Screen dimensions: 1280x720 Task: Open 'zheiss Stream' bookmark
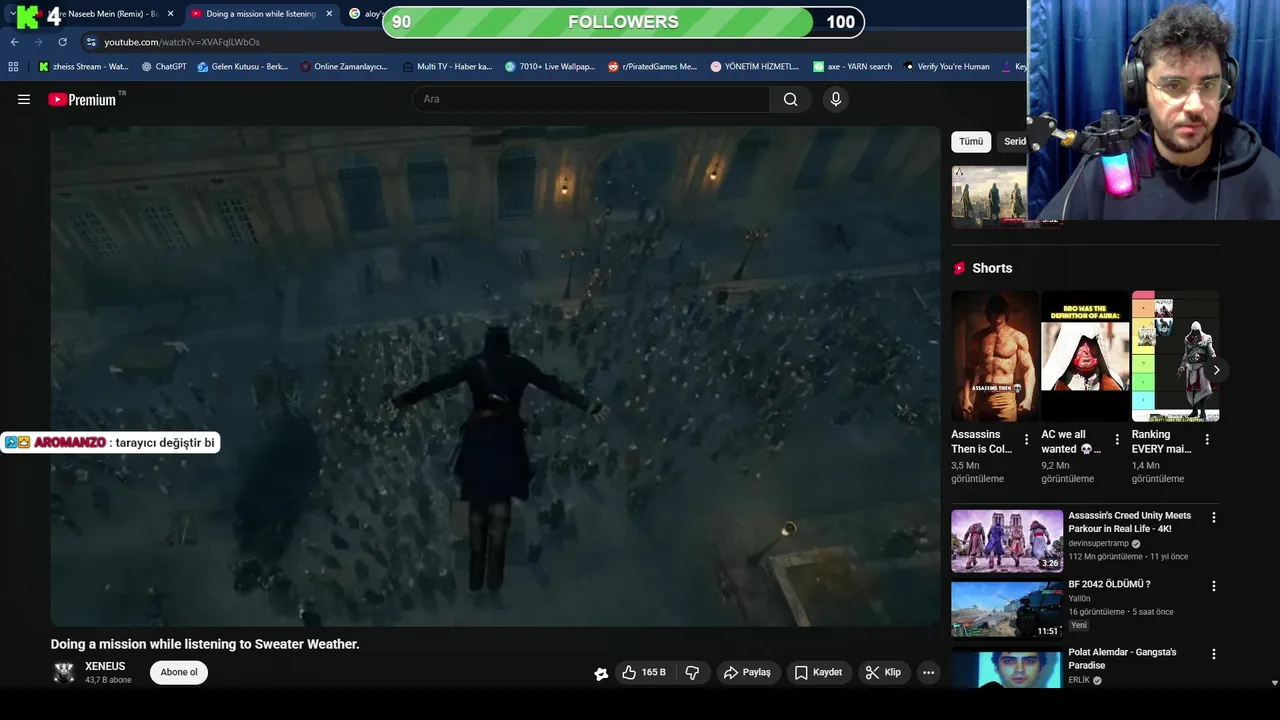84,67
